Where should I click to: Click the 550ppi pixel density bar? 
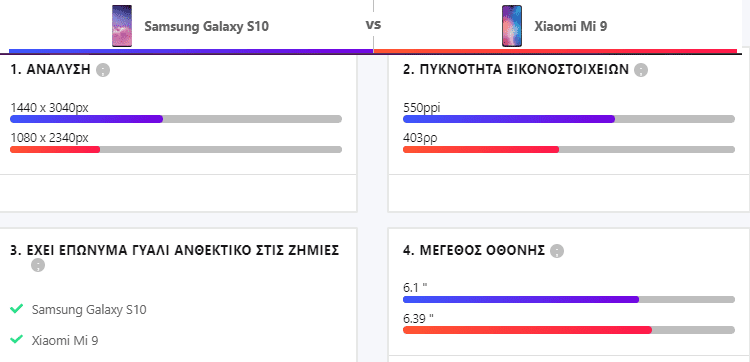[x=569, y=119]
